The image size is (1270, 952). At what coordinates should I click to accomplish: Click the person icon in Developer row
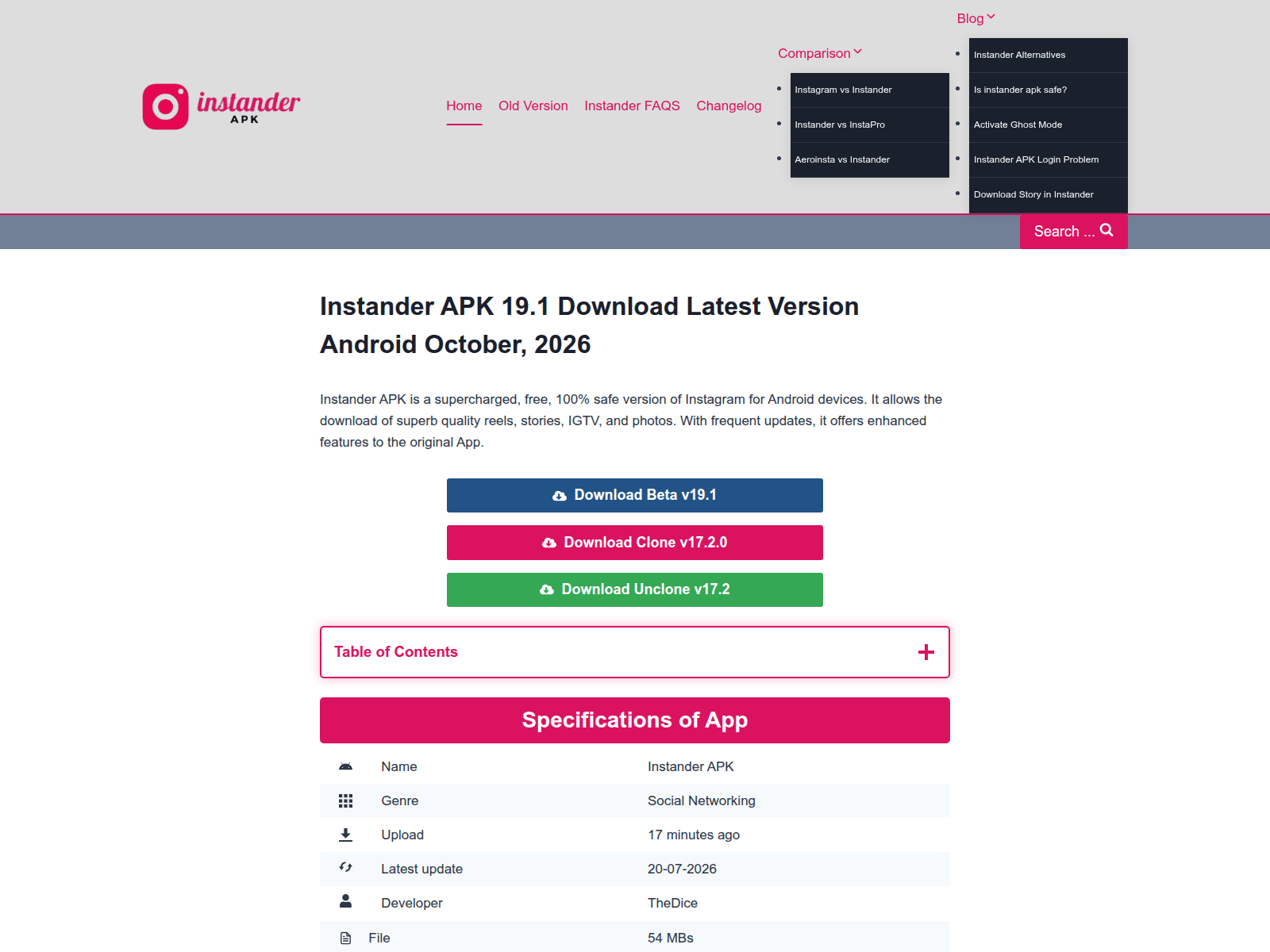coord(345,901)
